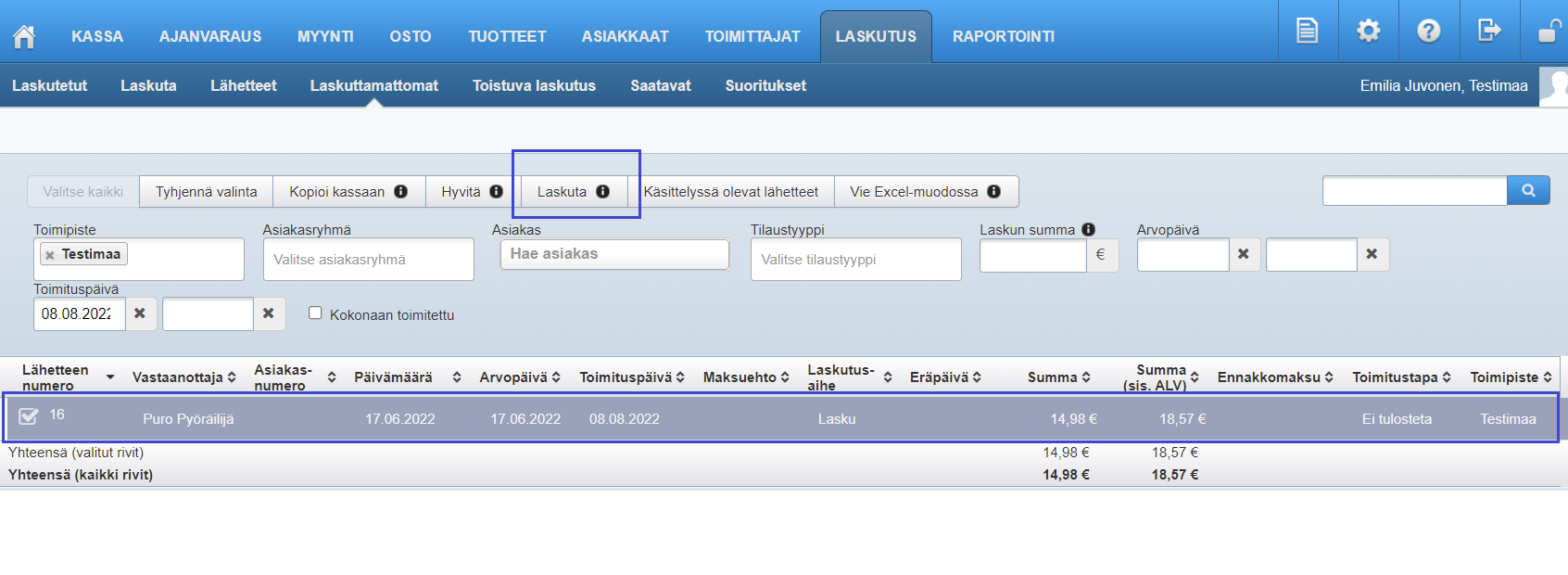The height and width of the screenshot is (575, 1568).
Task: Open the Valitse asiakasryhmä dropdown
Action: (368, 260)
